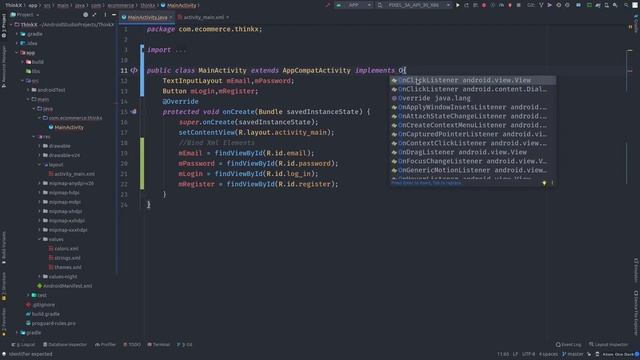Click expand/collapse all icon in Project panel

coord(94,15)
